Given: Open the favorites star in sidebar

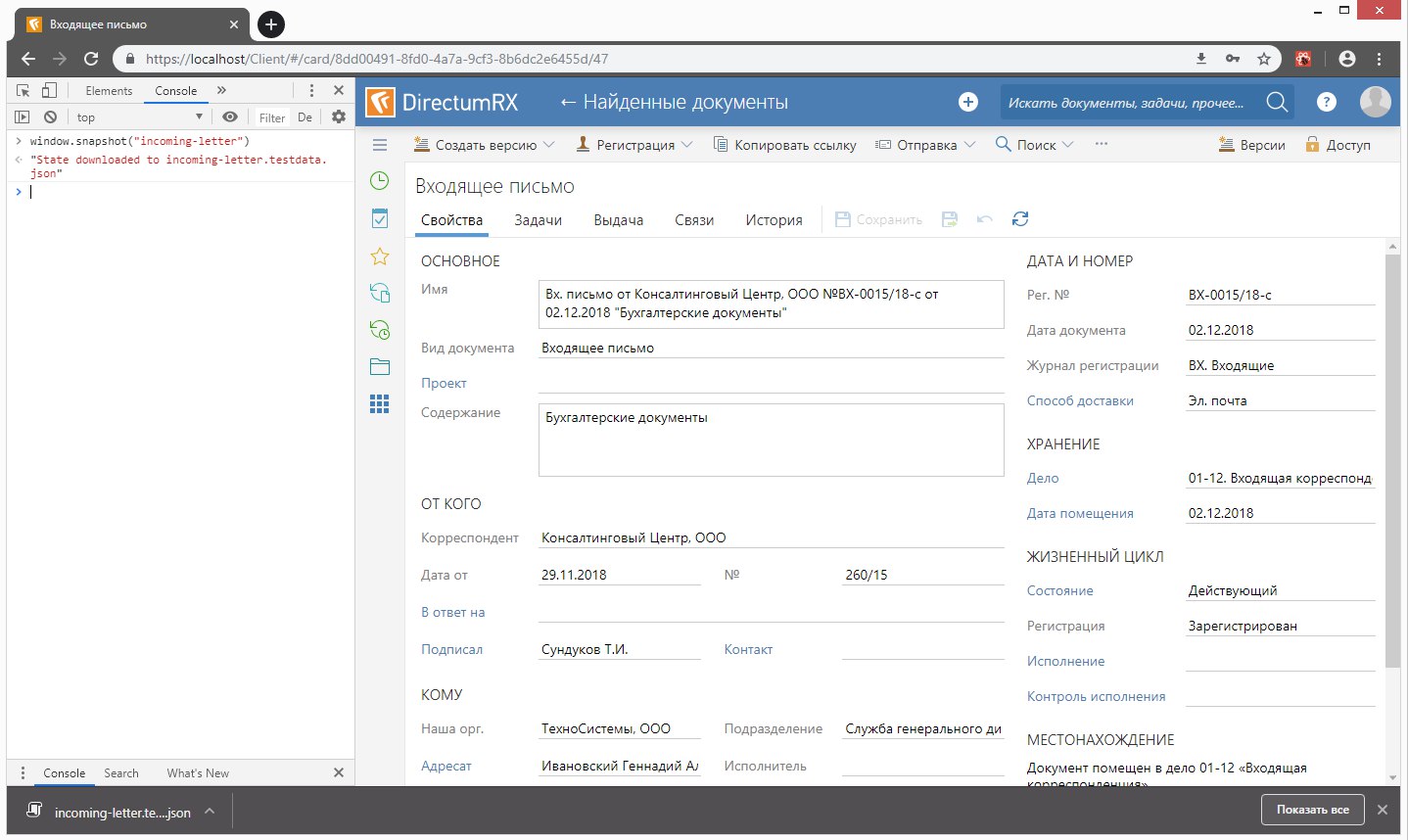Looking at the screenshot, I should click(380, 257).
